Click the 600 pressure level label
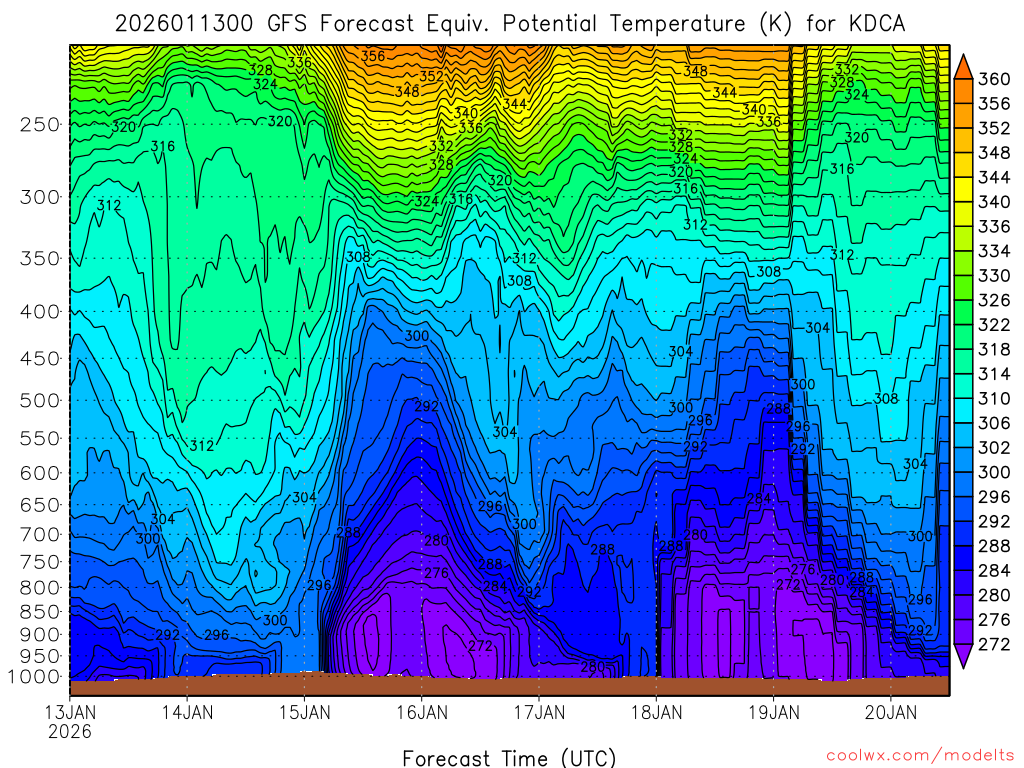This screenshot has height=768, width=1024. (x=40, y=473)
